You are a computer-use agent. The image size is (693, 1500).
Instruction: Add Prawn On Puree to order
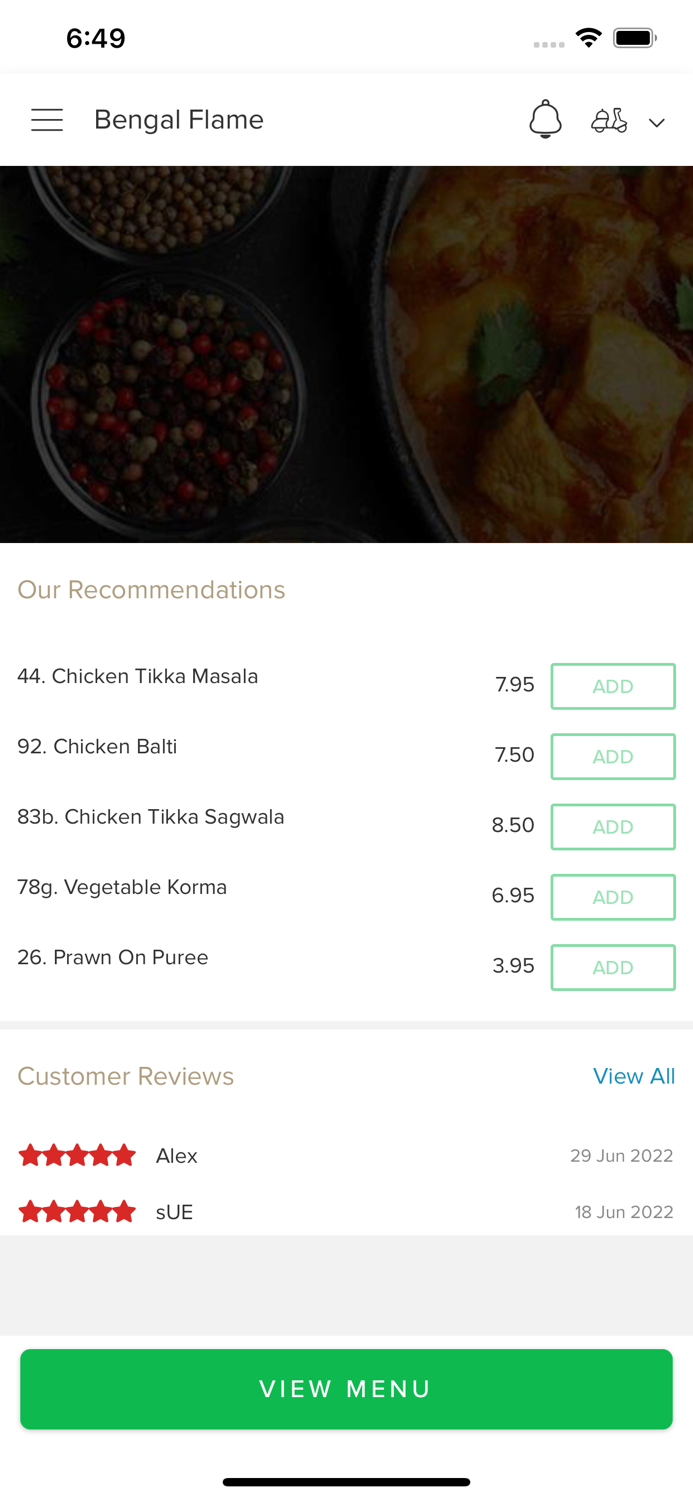point(612,967)
